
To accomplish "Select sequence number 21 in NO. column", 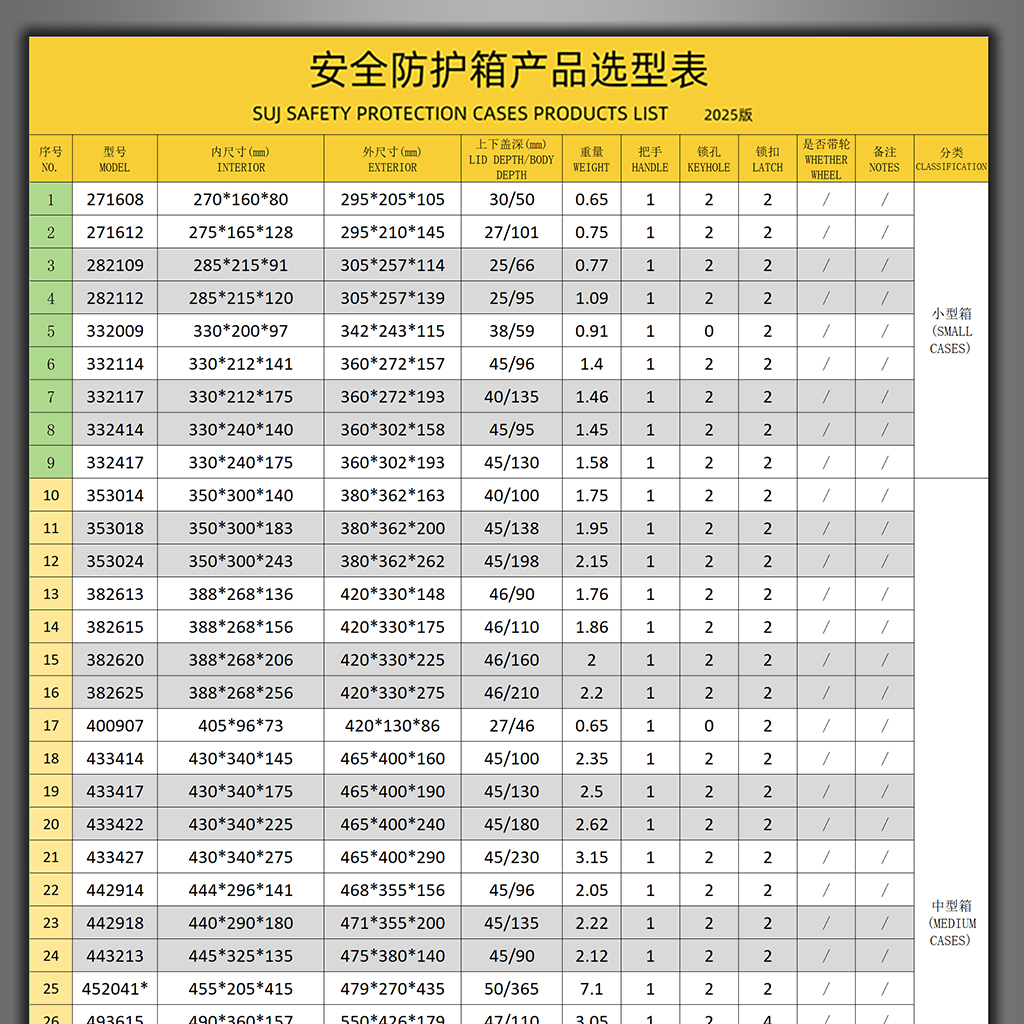I will pos(51,857).
